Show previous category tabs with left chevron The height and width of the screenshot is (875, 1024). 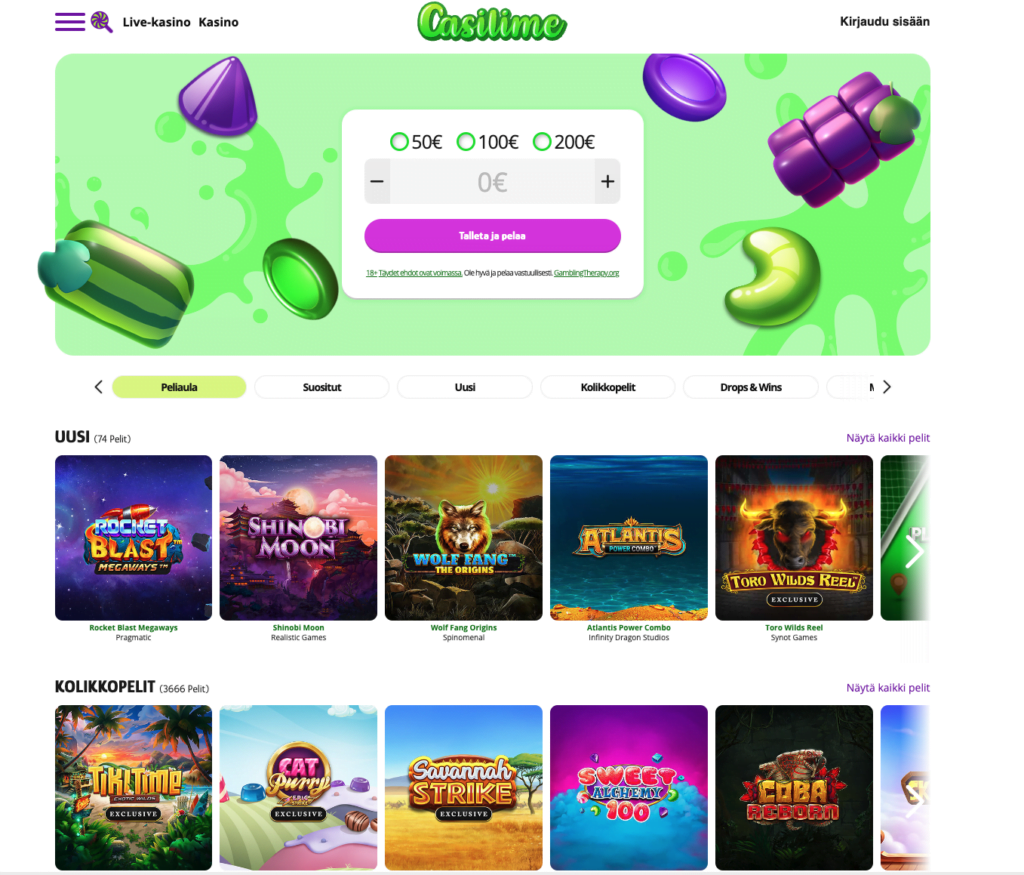tap(99, 387)
